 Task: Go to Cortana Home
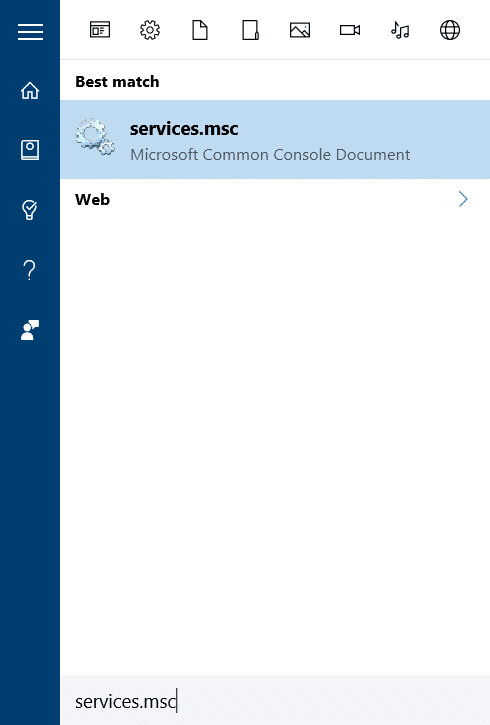click(x=30, y=91)
